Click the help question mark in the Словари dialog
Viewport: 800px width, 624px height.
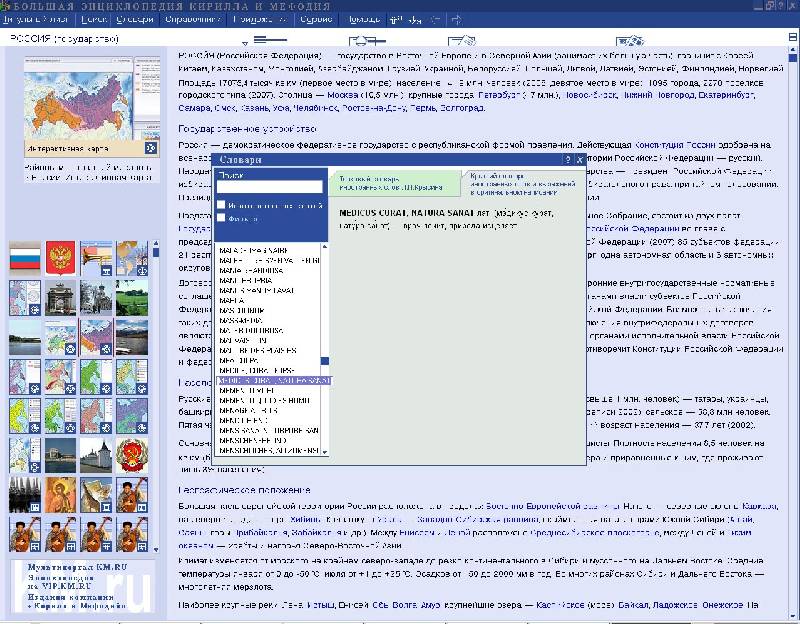click(x=567, y=160)
